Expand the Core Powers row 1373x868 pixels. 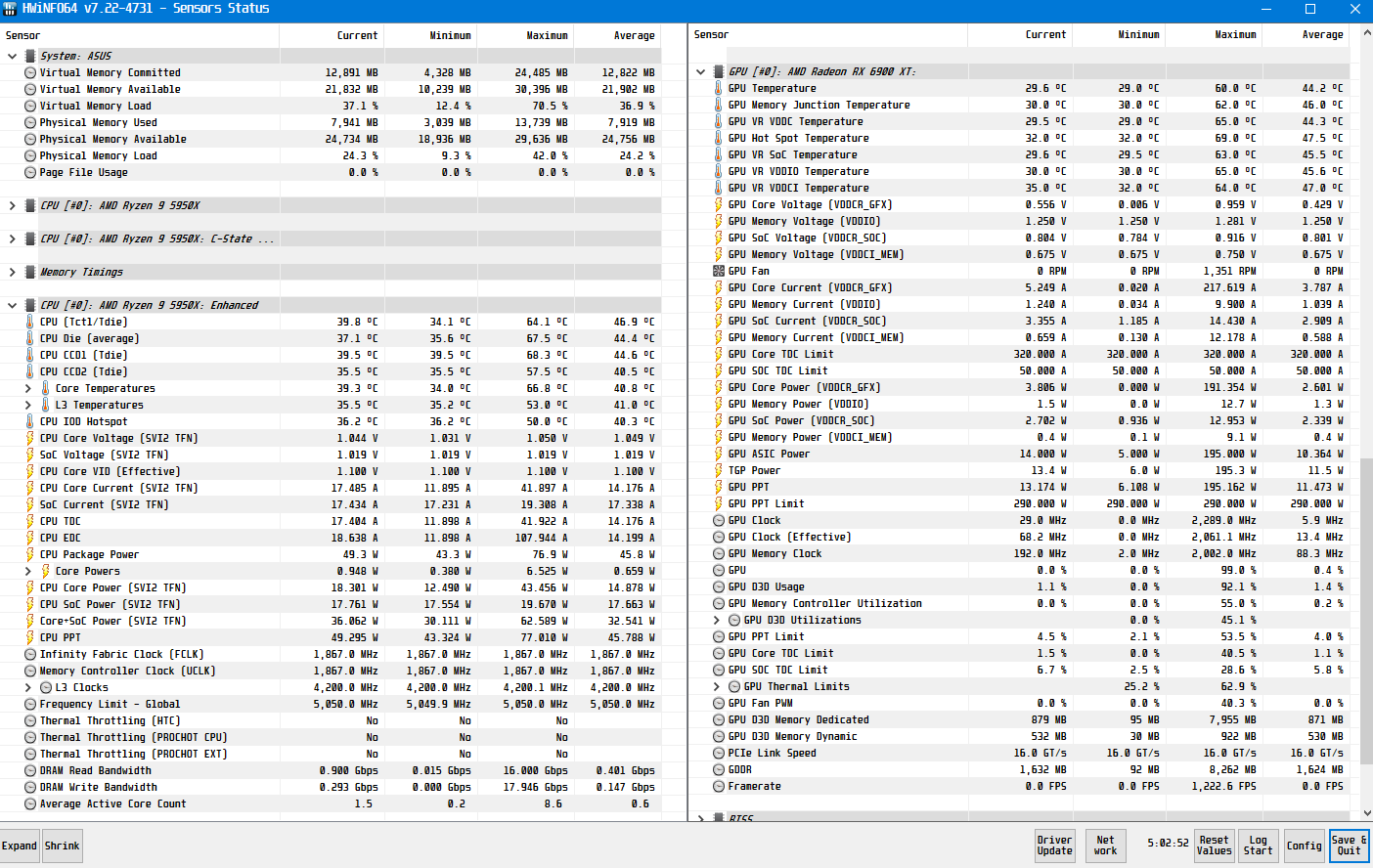point(28,571)
